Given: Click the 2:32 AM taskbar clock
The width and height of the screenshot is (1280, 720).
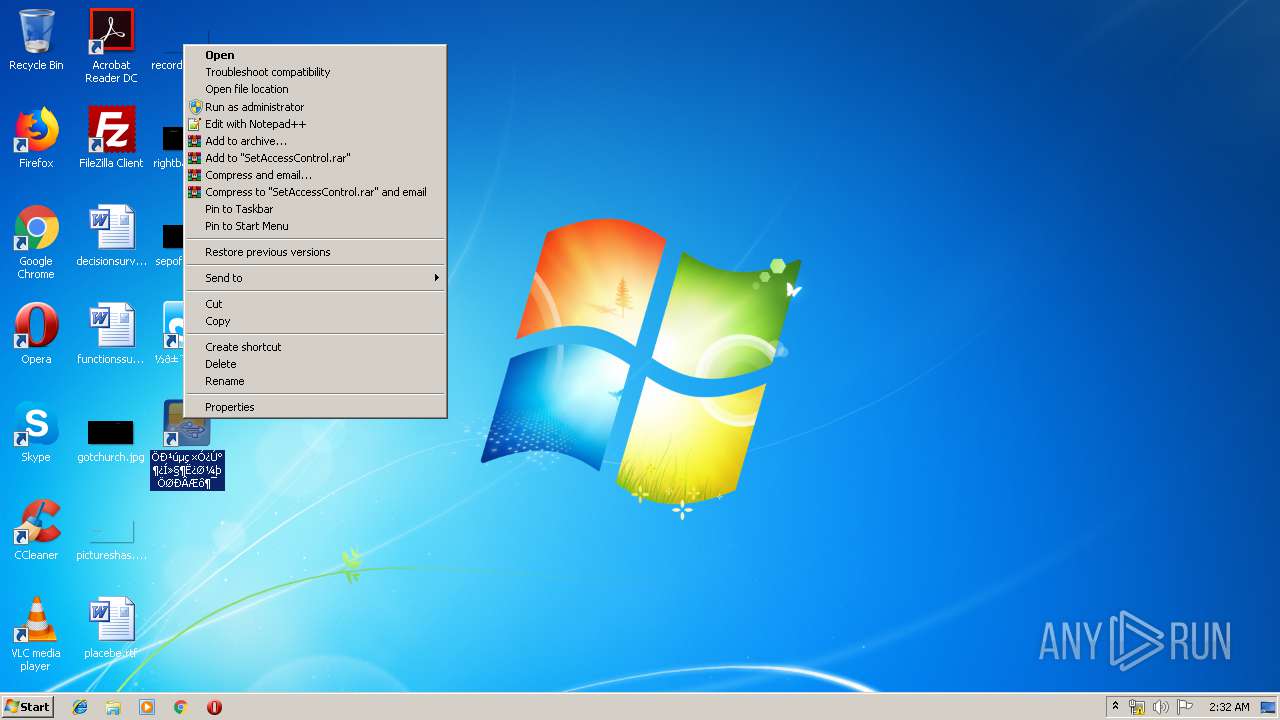Looking at the screenshot, I should [1228, 707].
